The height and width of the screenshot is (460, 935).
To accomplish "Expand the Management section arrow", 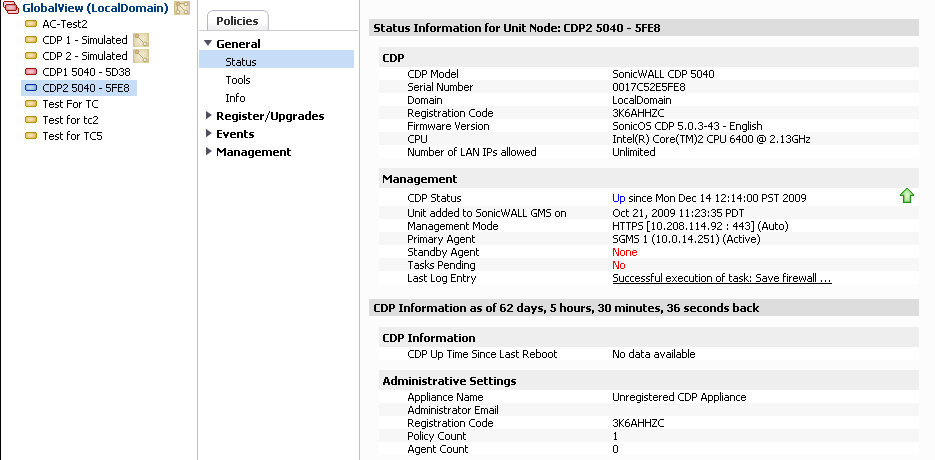I will pos(208,151).
